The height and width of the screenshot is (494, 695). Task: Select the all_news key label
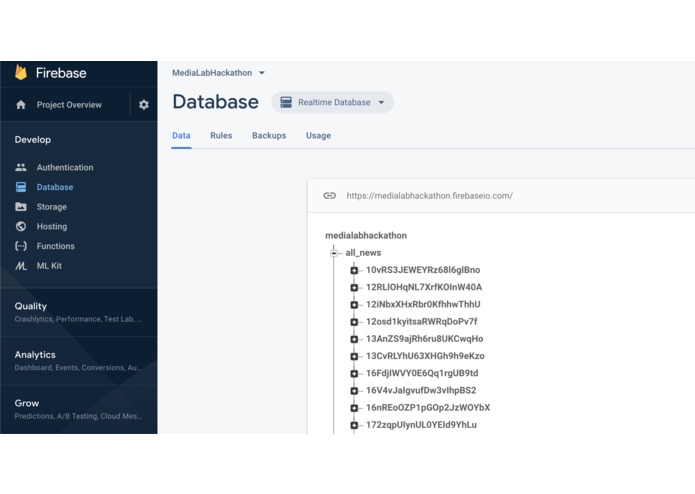363,253
